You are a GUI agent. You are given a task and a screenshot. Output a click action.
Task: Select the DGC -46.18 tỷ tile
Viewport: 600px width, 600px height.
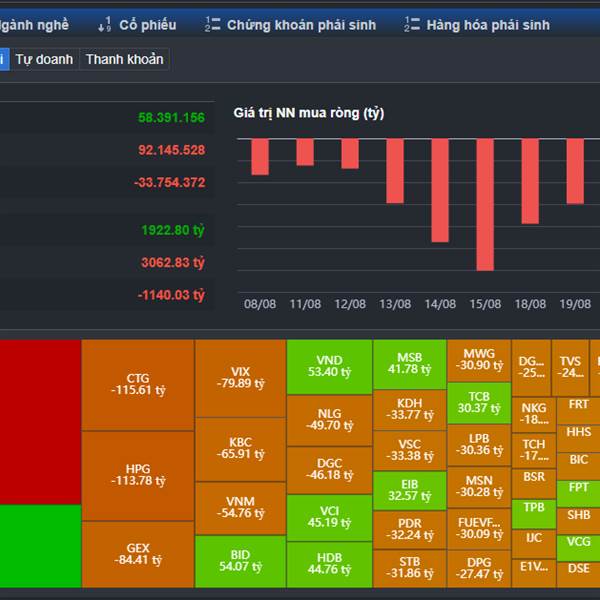[329, 470]
